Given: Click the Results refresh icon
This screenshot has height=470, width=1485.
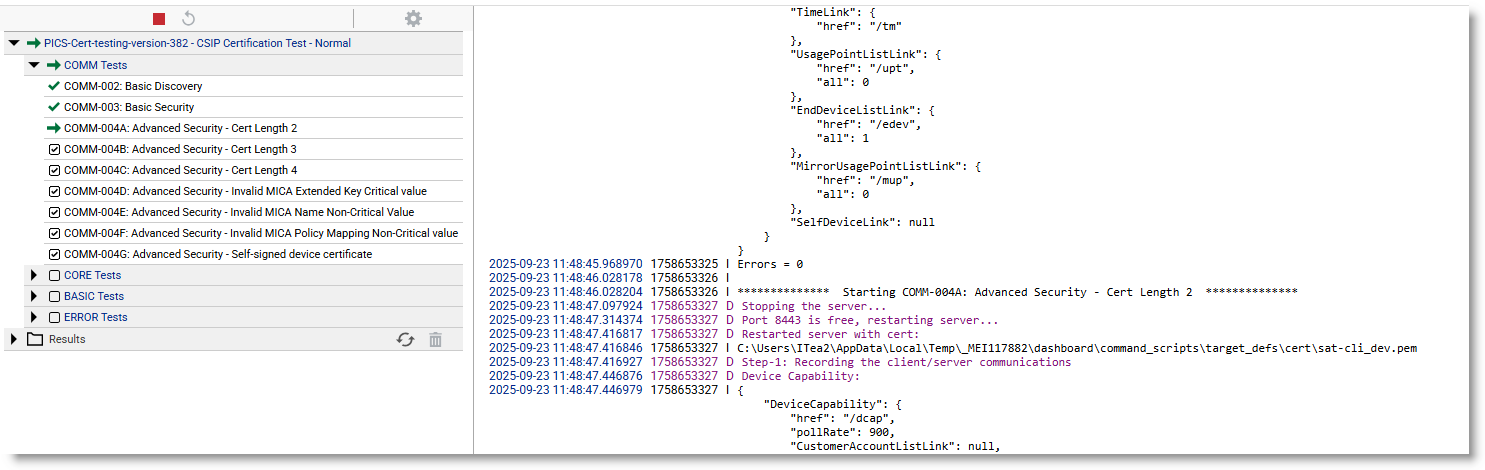Looking at the screenshot, I should pos(405,340).
